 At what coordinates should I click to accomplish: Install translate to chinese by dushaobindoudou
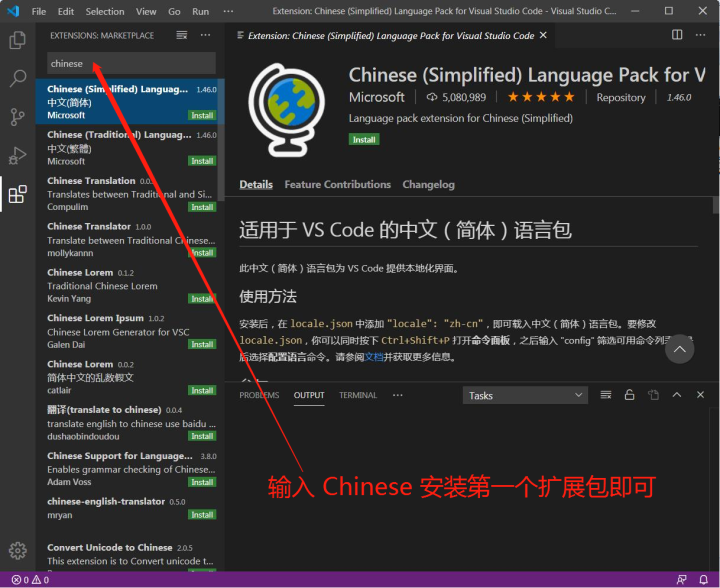click(x=202, y=436)
